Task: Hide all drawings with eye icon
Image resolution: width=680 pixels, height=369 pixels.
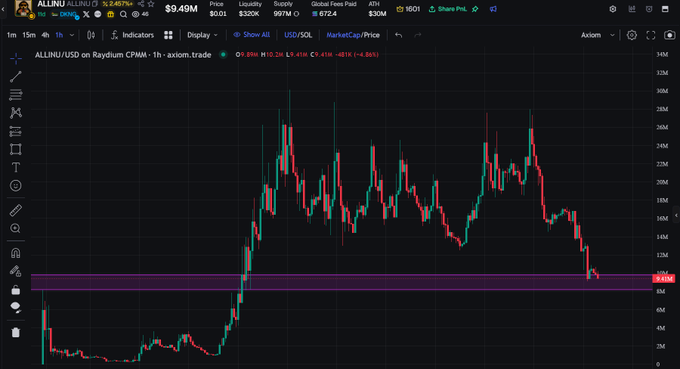Action: tap(16, 307)
